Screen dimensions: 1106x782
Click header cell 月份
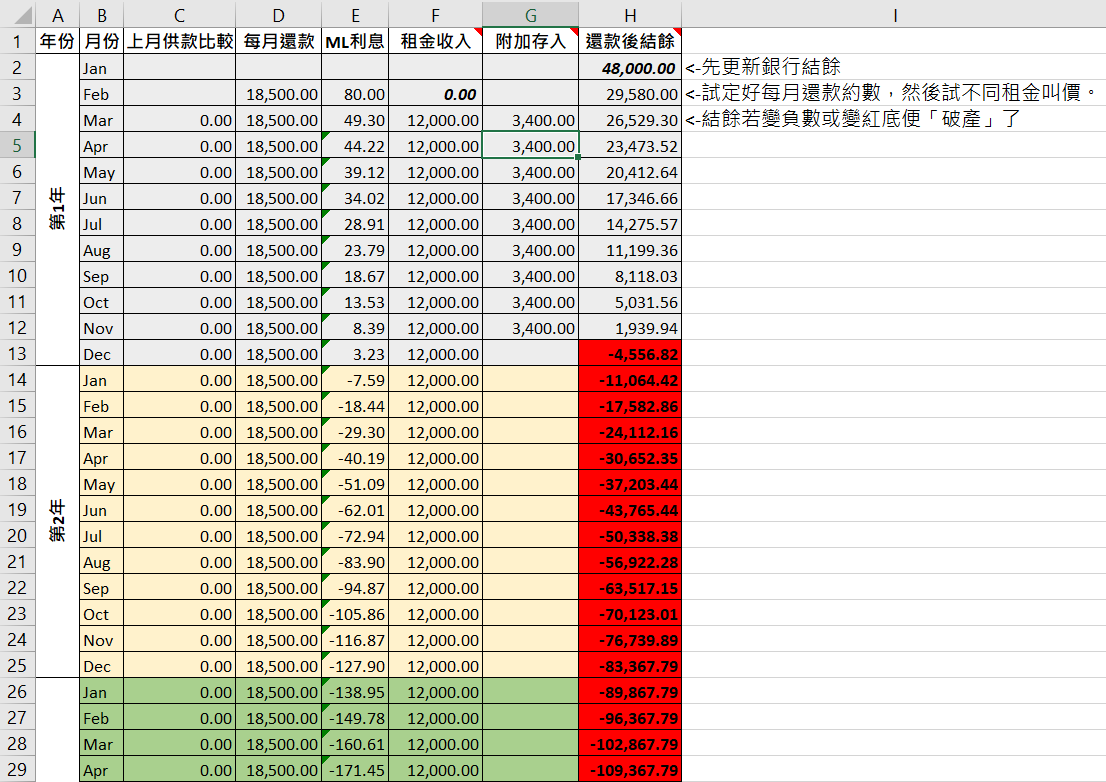(x=102, y=41)
